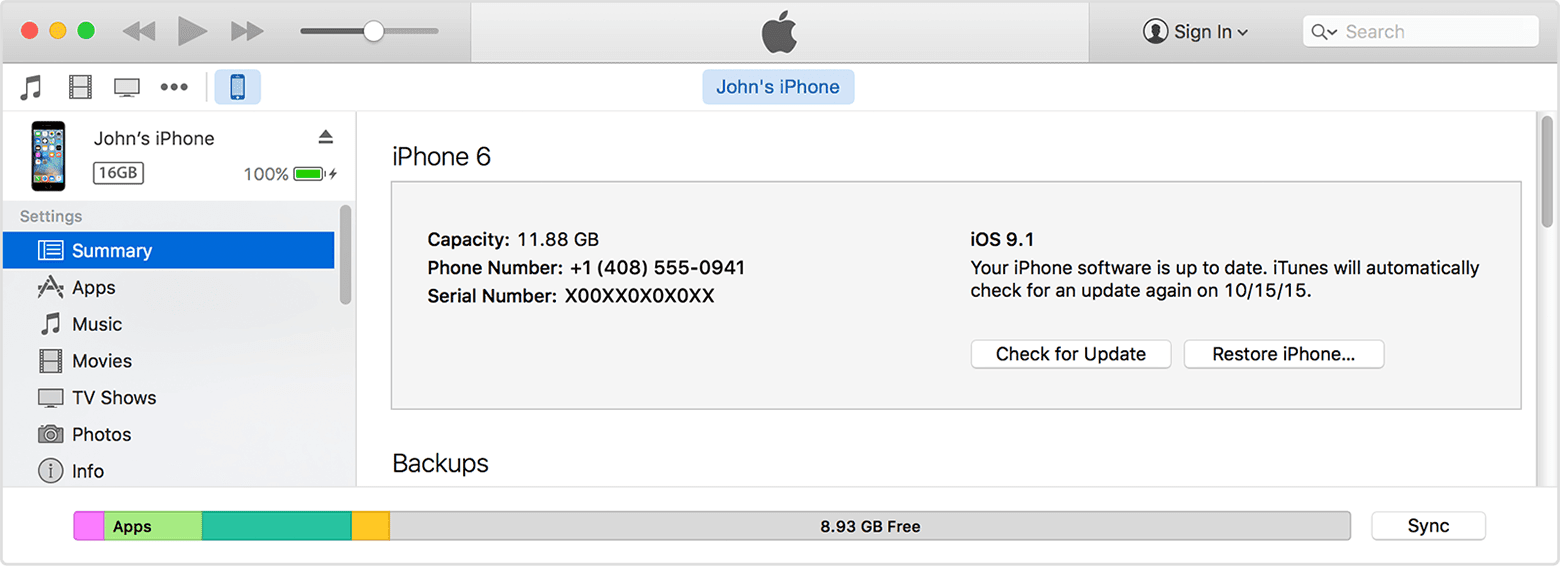
Task: Open the Music library icon
Action: click(x=31, y=87)
